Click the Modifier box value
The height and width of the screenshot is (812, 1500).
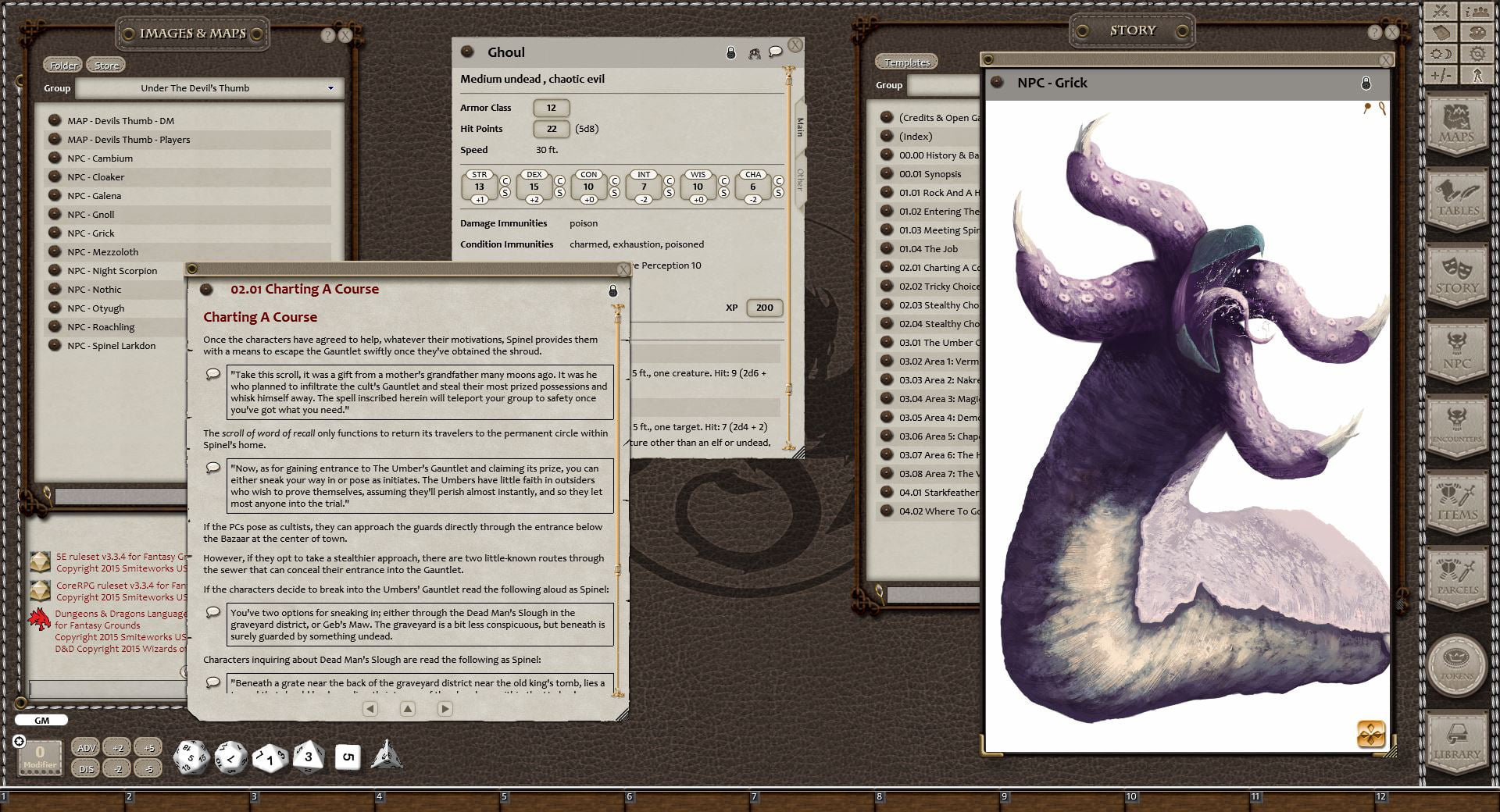[40, 756]
